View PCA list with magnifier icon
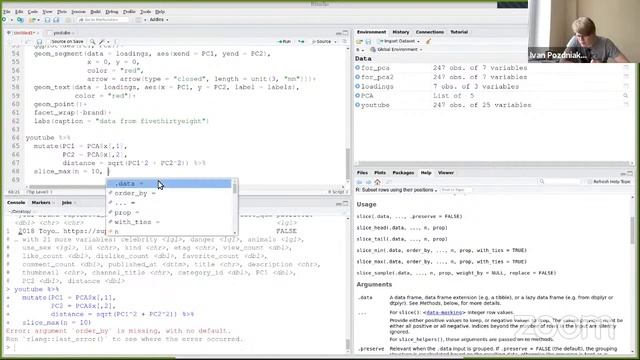This screenshot has width=640, height=360. [x=625, y=96]
